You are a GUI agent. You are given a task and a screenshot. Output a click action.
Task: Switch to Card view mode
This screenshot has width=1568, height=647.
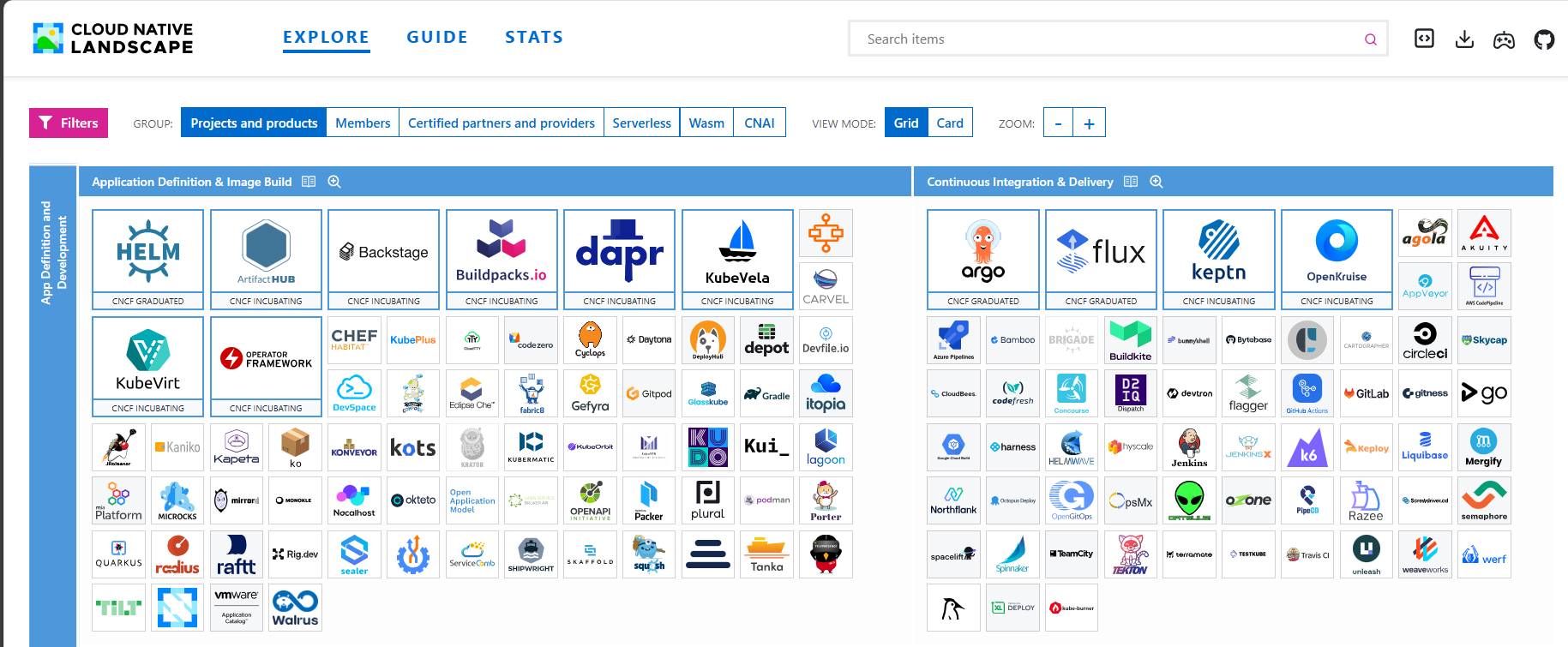(950, 123)
